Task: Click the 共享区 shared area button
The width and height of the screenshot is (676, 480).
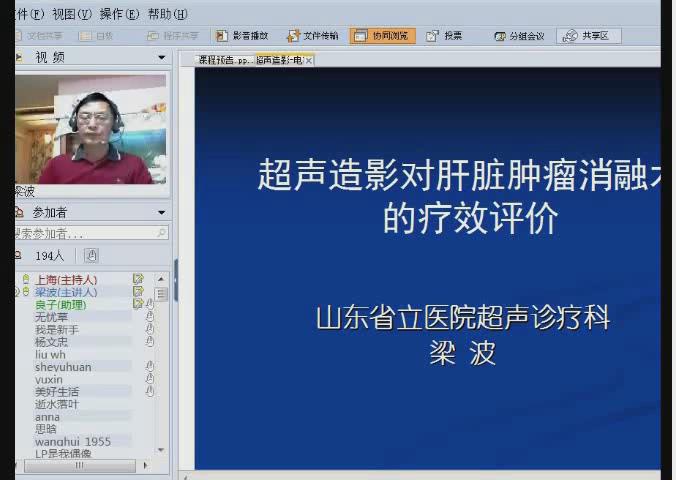Action: [x=589, y=36]
